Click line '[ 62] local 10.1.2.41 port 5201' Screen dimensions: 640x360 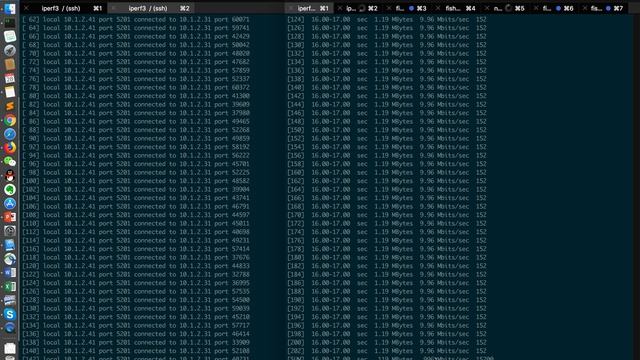(x=136, y=20)
